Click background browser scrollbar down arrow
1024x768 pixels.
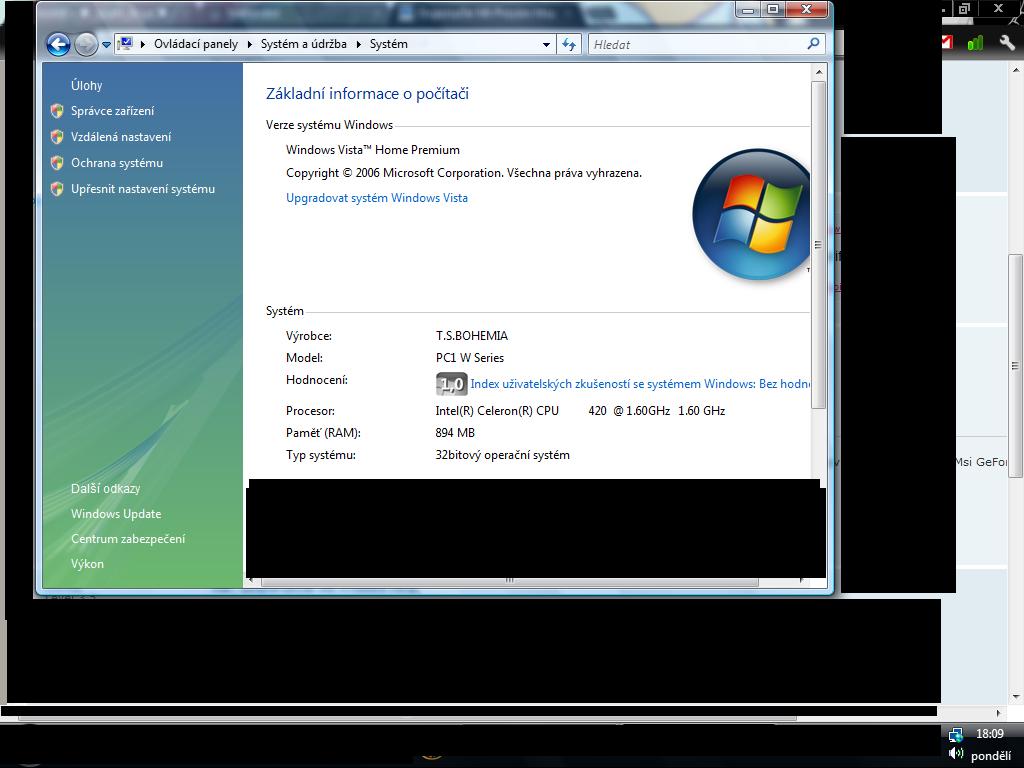point(1017,697)
